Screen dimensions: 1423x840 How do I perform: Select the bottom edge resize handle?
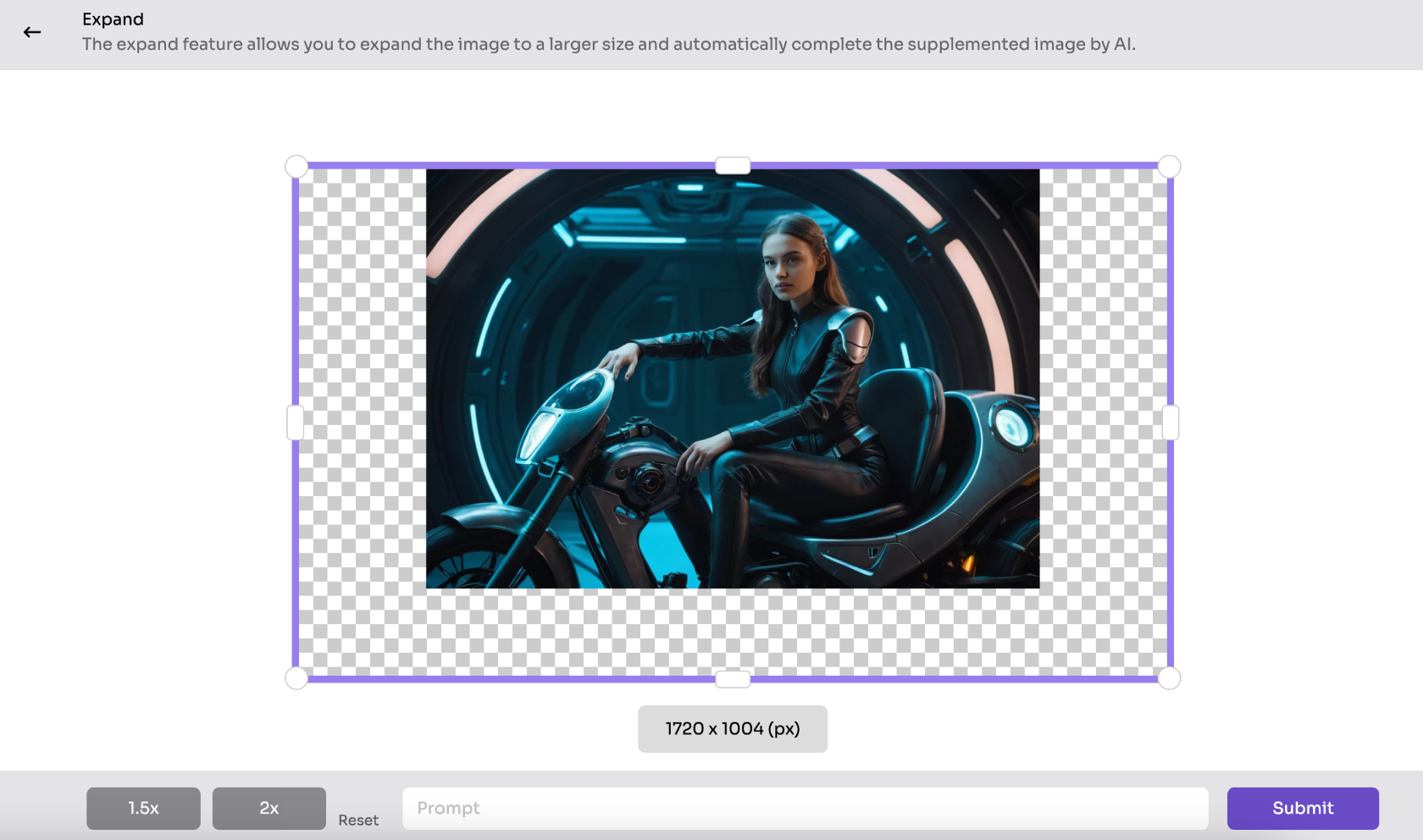(x=733, y=679)
